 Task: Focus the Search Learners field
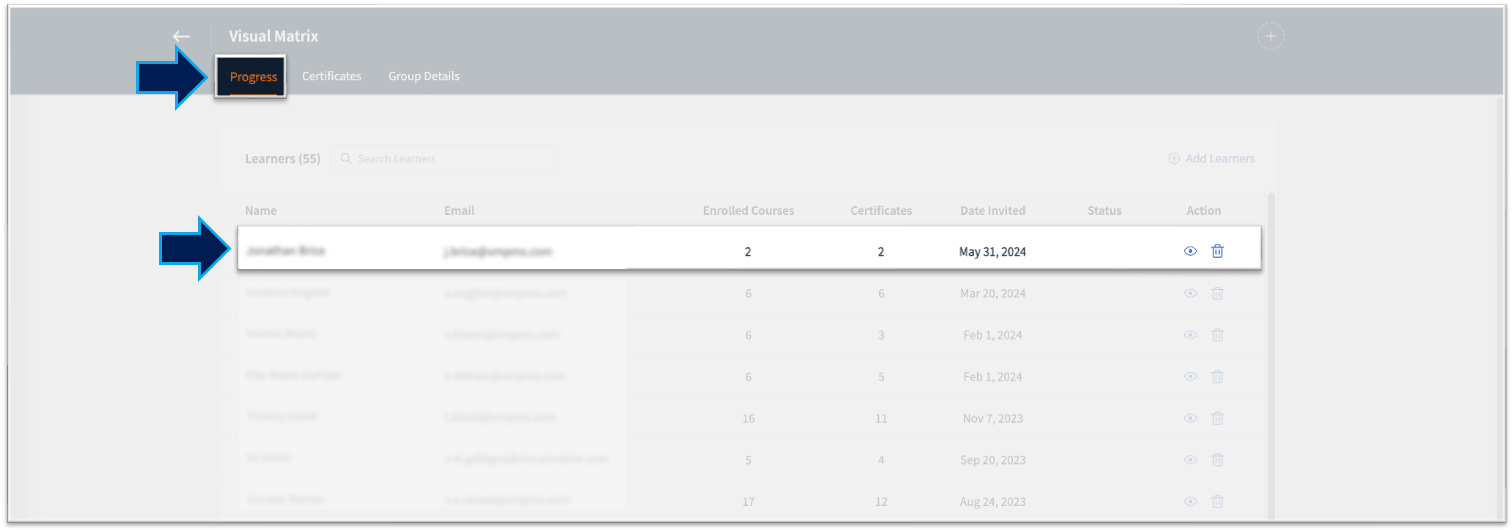click(450, 159)
